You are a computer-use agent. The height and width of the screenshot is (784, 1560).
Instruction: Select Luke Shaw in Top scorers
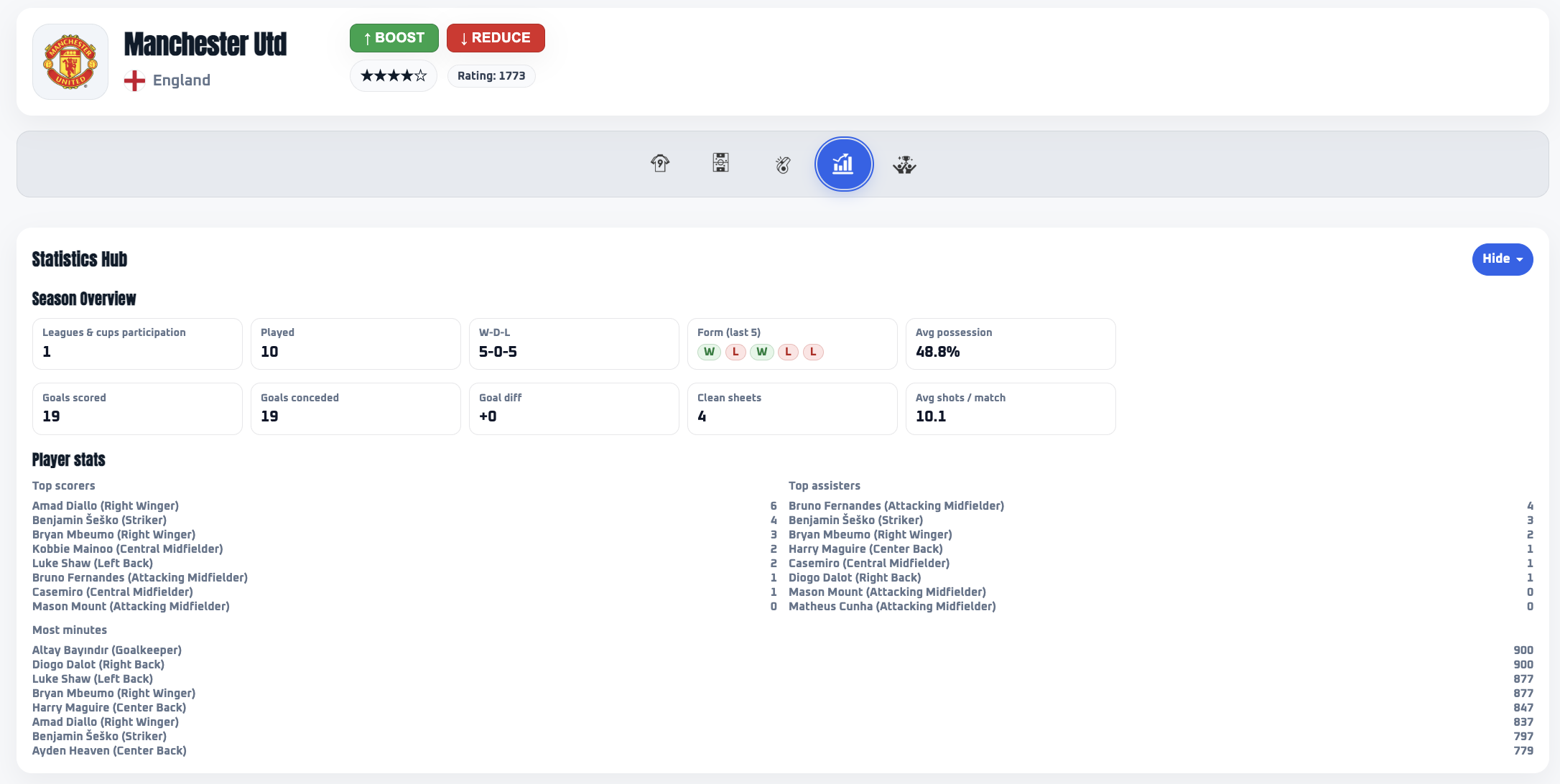click(404, 564)
